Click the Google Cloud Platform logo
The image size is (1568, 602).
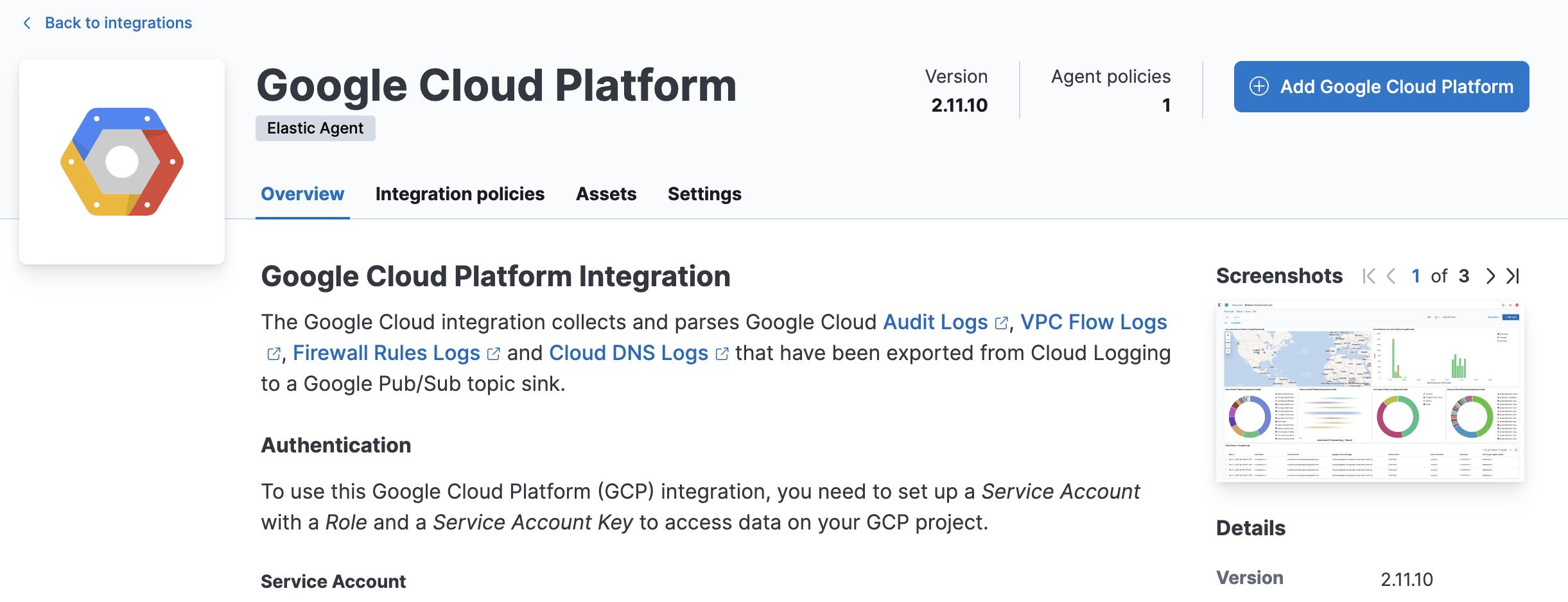121,160
